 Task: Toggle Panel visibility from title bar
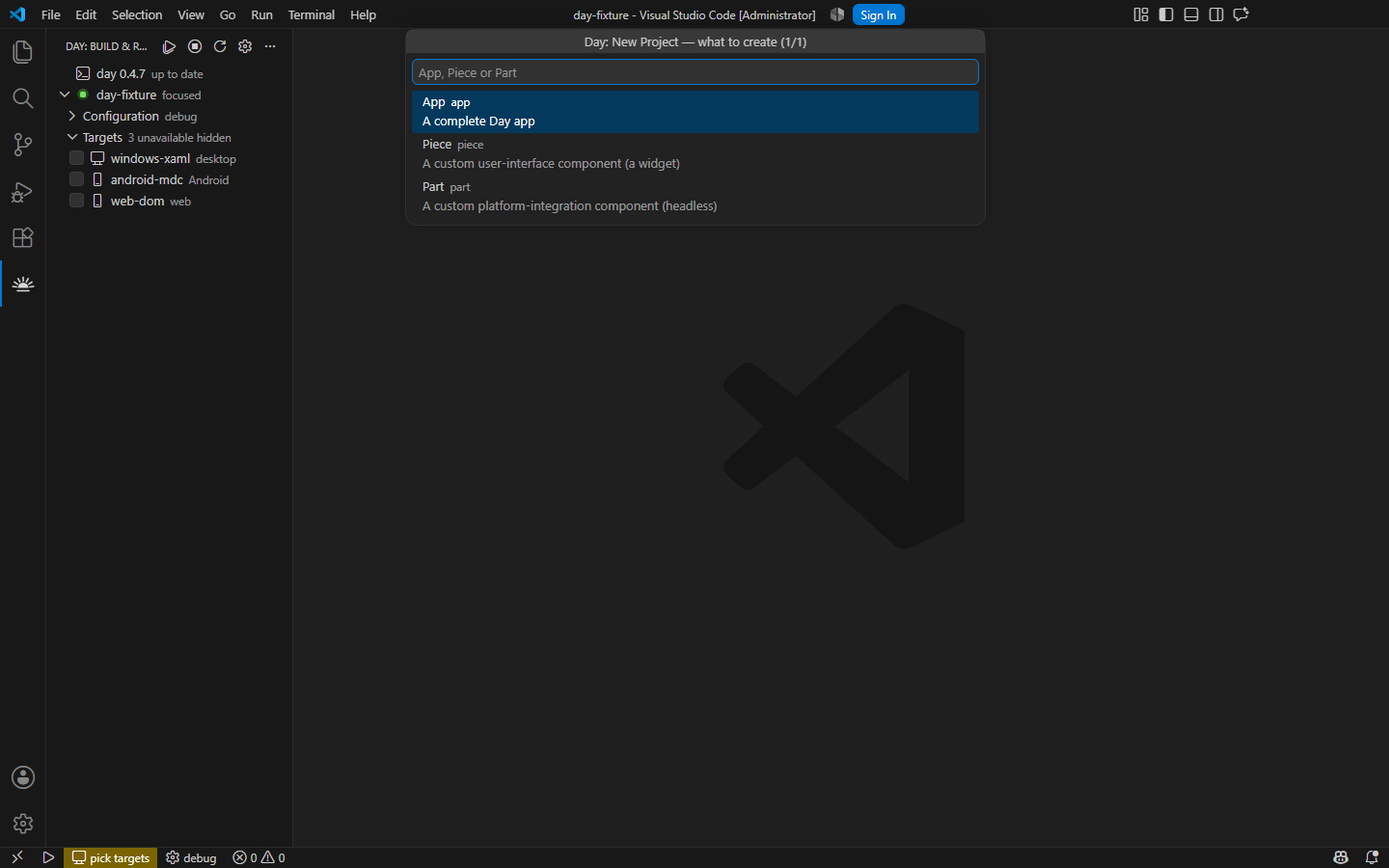coord(1191,14)
